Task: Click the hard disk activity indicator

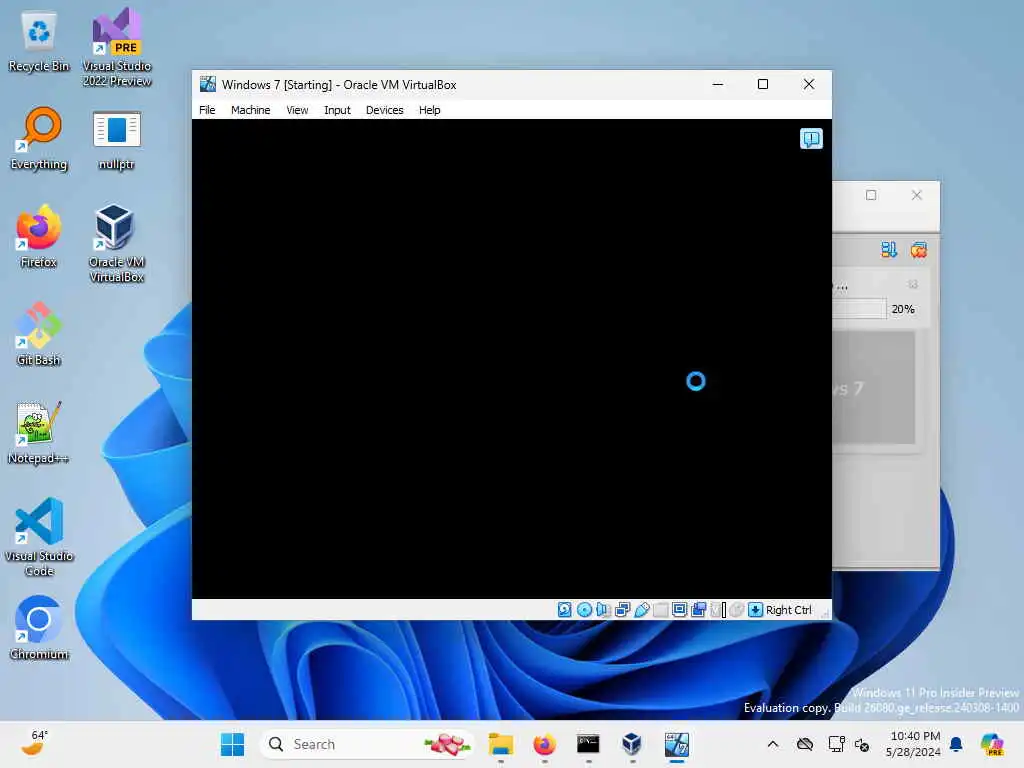Action: tap(565, 610)
